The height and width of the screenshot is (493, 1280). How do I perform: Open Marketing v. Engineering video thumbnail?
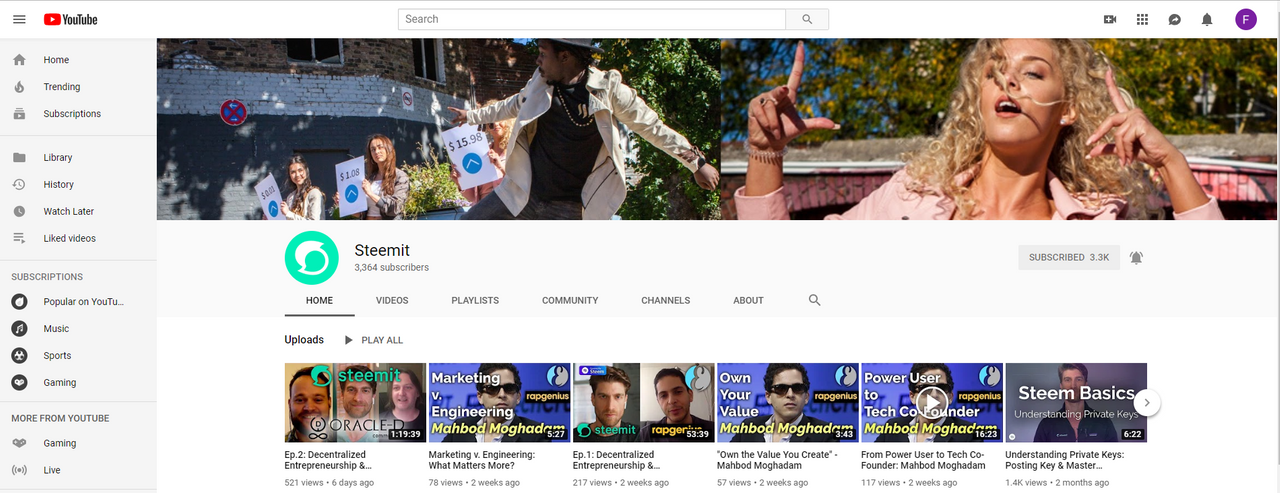499,402
